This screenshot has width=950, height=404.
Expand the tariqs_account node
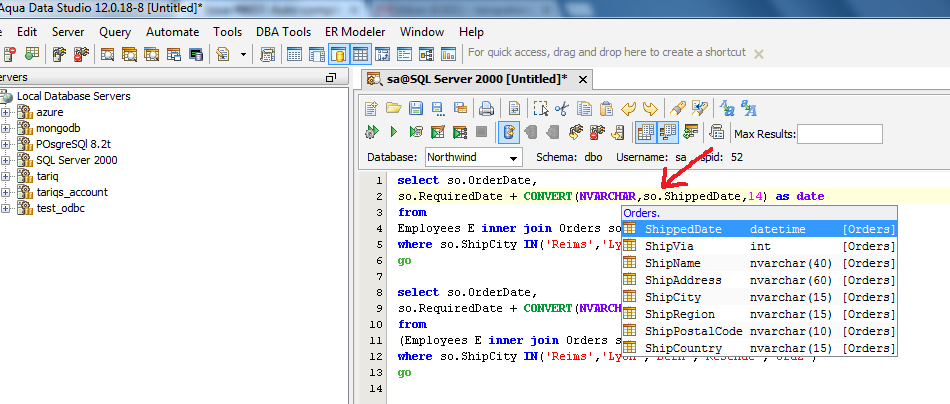[5, 192]
